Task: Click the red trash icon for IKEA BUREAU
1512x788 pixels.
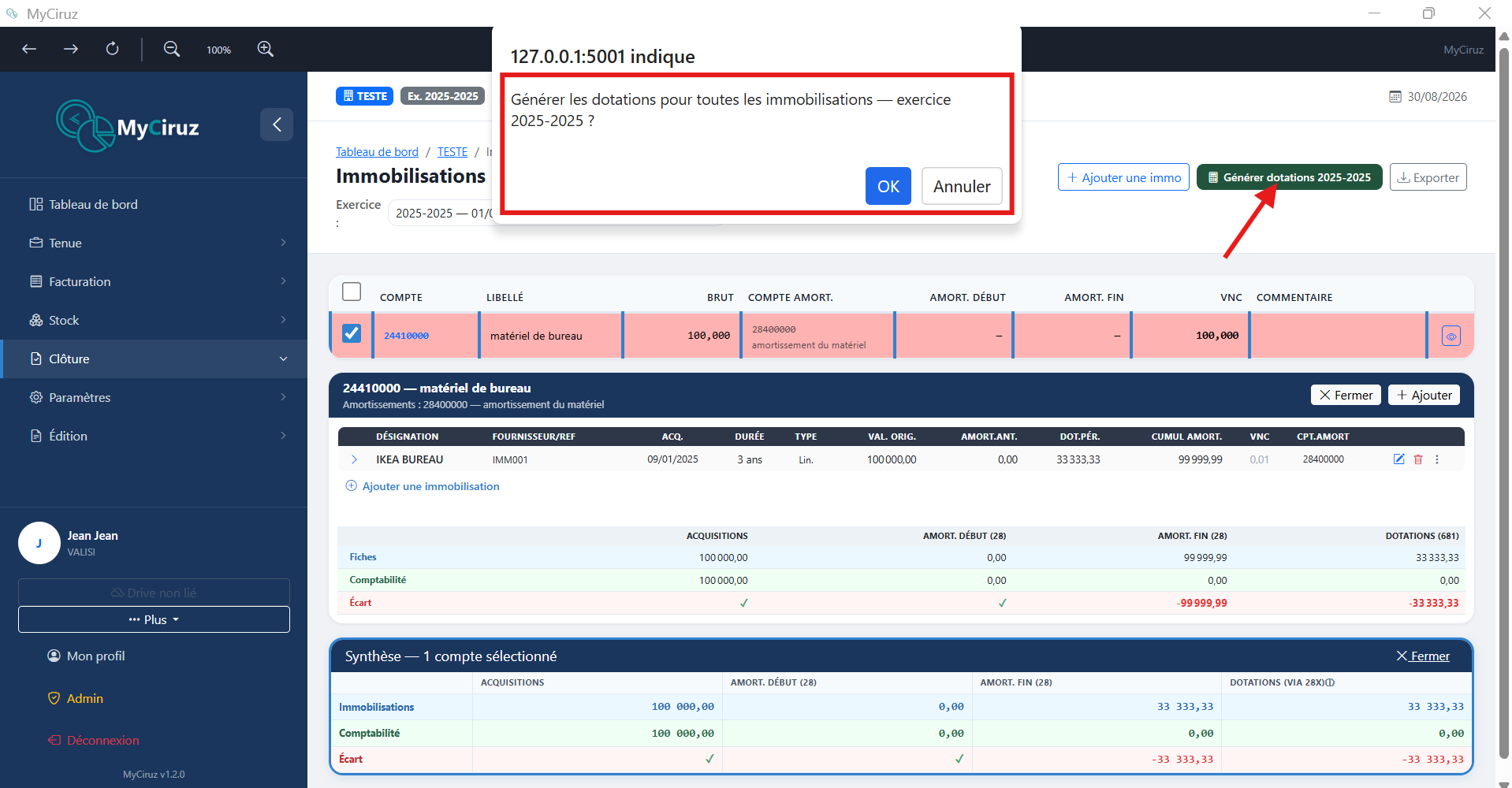Action: [x=1418, y=459]
